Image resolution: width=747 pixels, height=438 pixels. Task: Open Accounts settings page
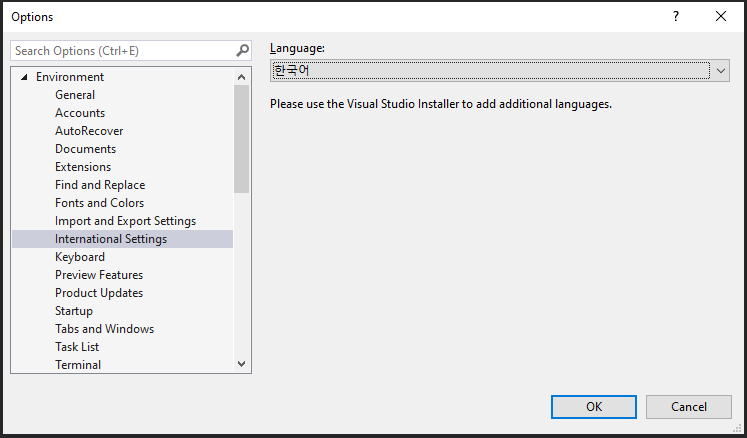[x=80, y=113]
